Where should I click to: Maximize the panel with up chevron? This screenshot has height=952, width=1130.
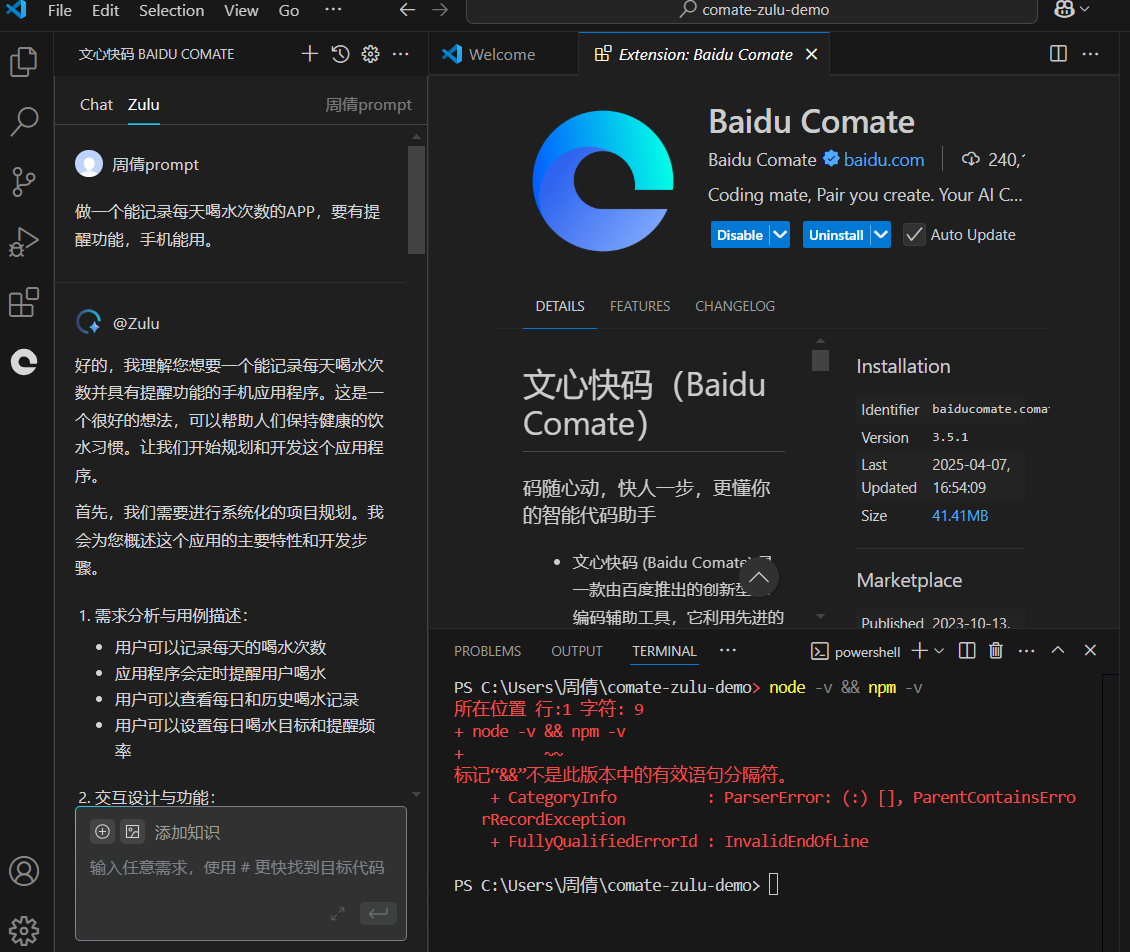tap(1058, 650)
